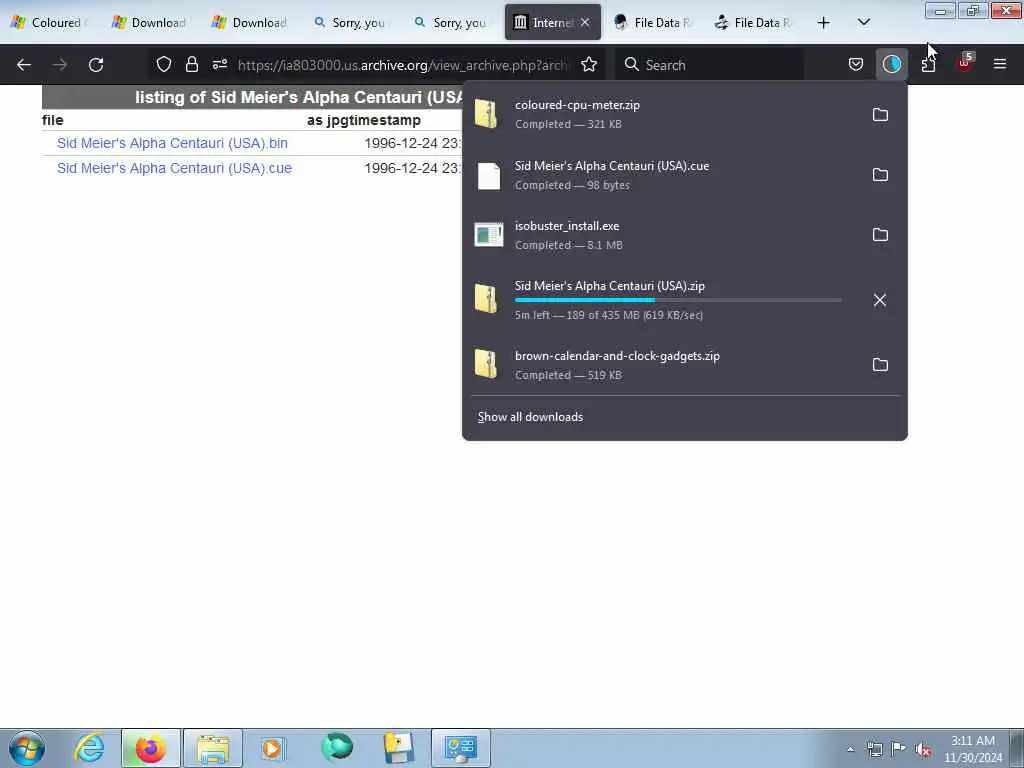This screenshot has height=768, width=1024.
Task: Switch to the second Download tab
Action: pos(251,23)
